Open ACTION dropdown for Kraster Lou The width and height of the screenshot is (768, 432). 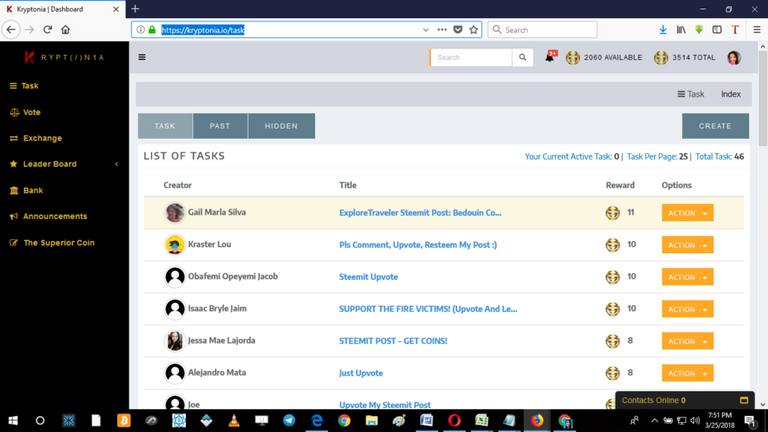point(687,245)
